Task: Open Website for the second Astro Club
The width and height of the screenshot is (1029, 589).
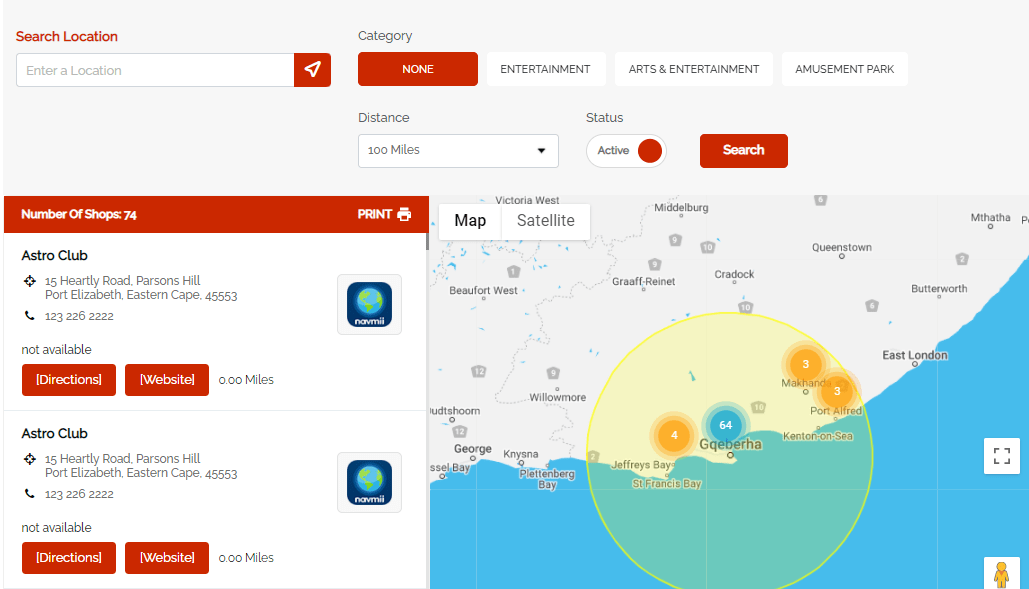Action: pos(167,558)
